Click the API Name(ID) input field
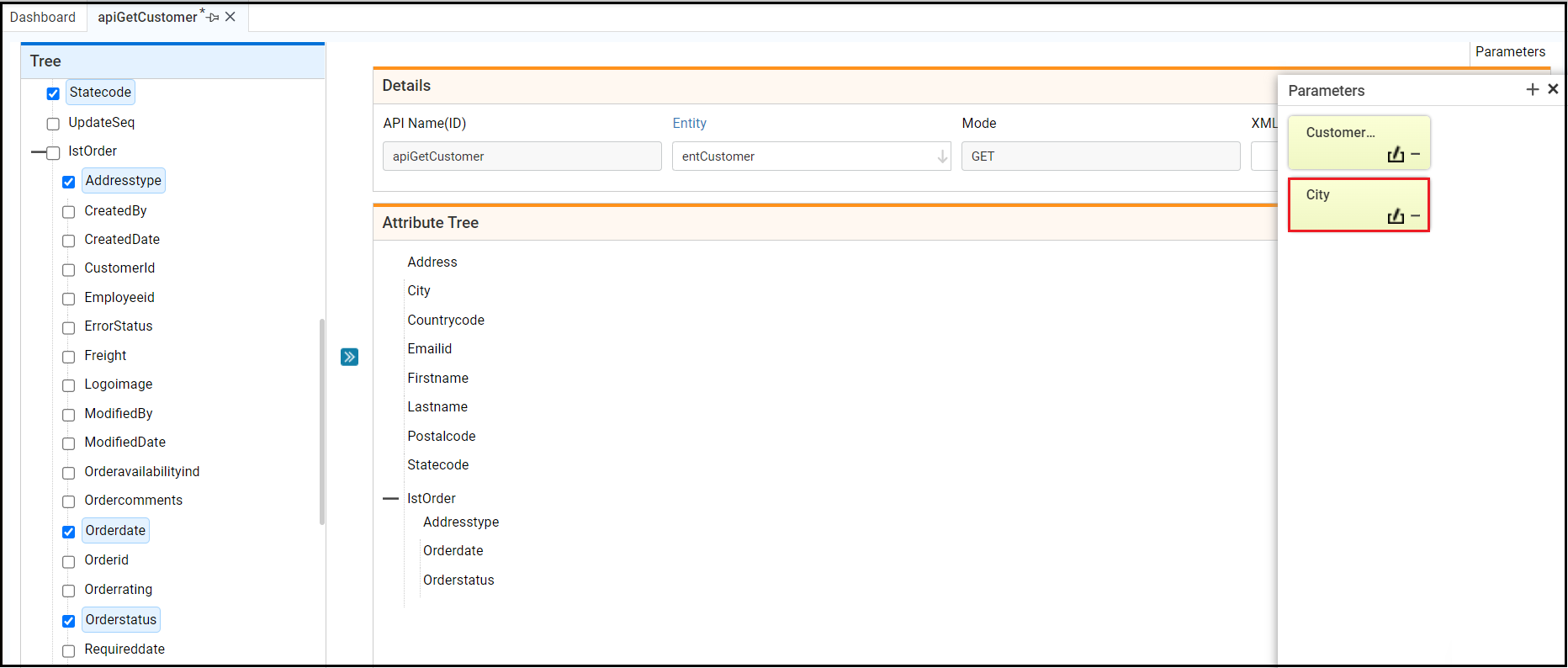 (x=522, y=156)
